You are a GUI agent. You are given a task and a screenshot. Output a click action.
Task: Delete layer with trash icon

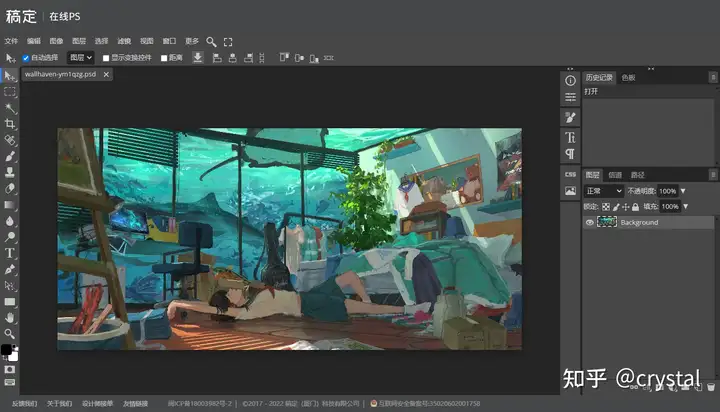coord(711,387)
